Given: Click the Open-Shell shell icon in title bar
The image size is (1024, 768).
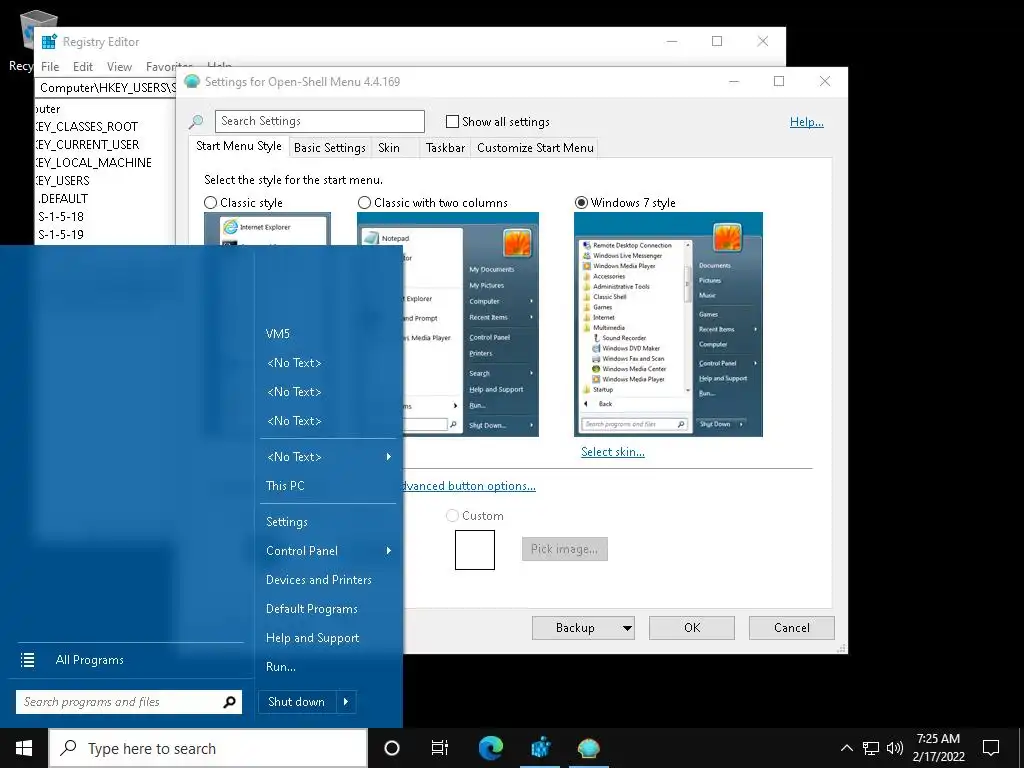Looking at the screenshot, I should tap(191, 82).
